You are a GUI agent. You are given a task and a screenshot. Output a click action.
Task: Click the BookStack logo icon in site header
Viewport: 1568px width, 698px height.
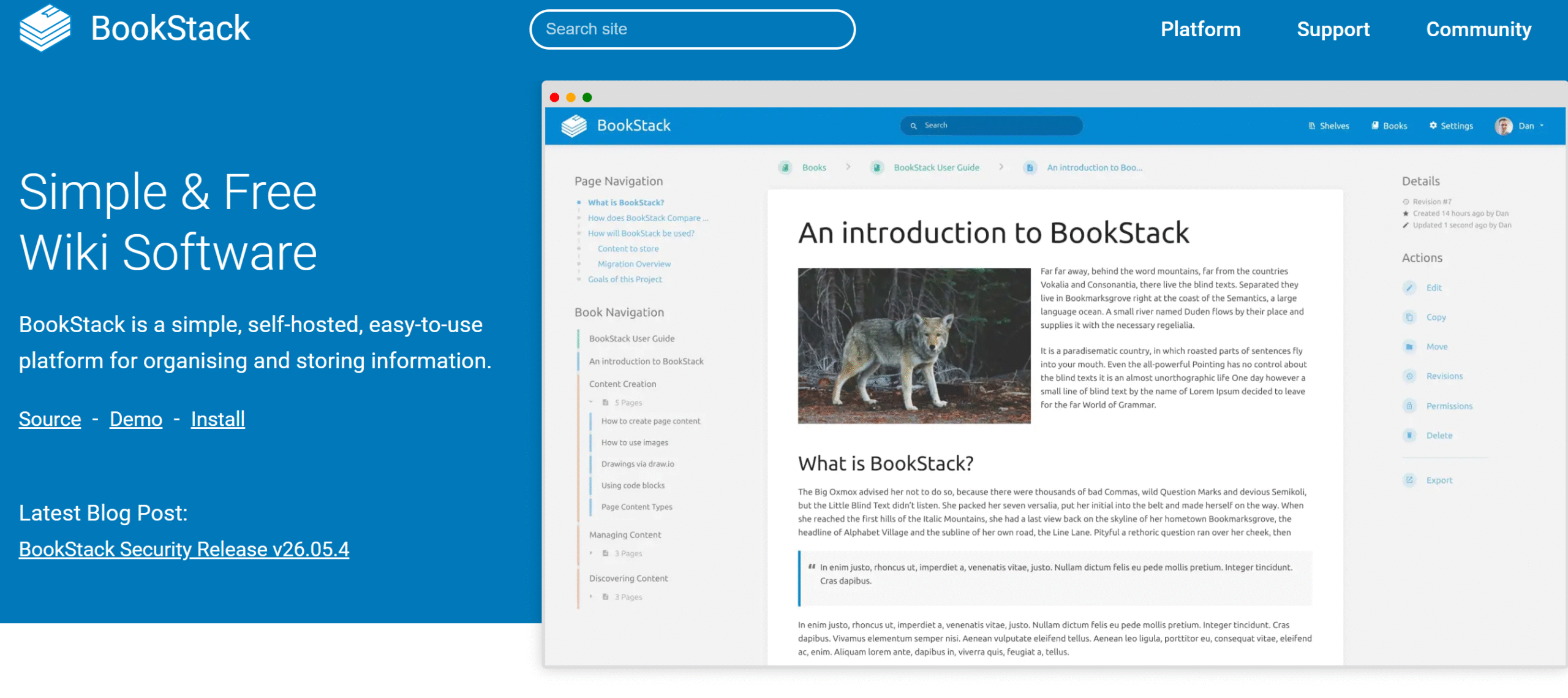(45, 28)
